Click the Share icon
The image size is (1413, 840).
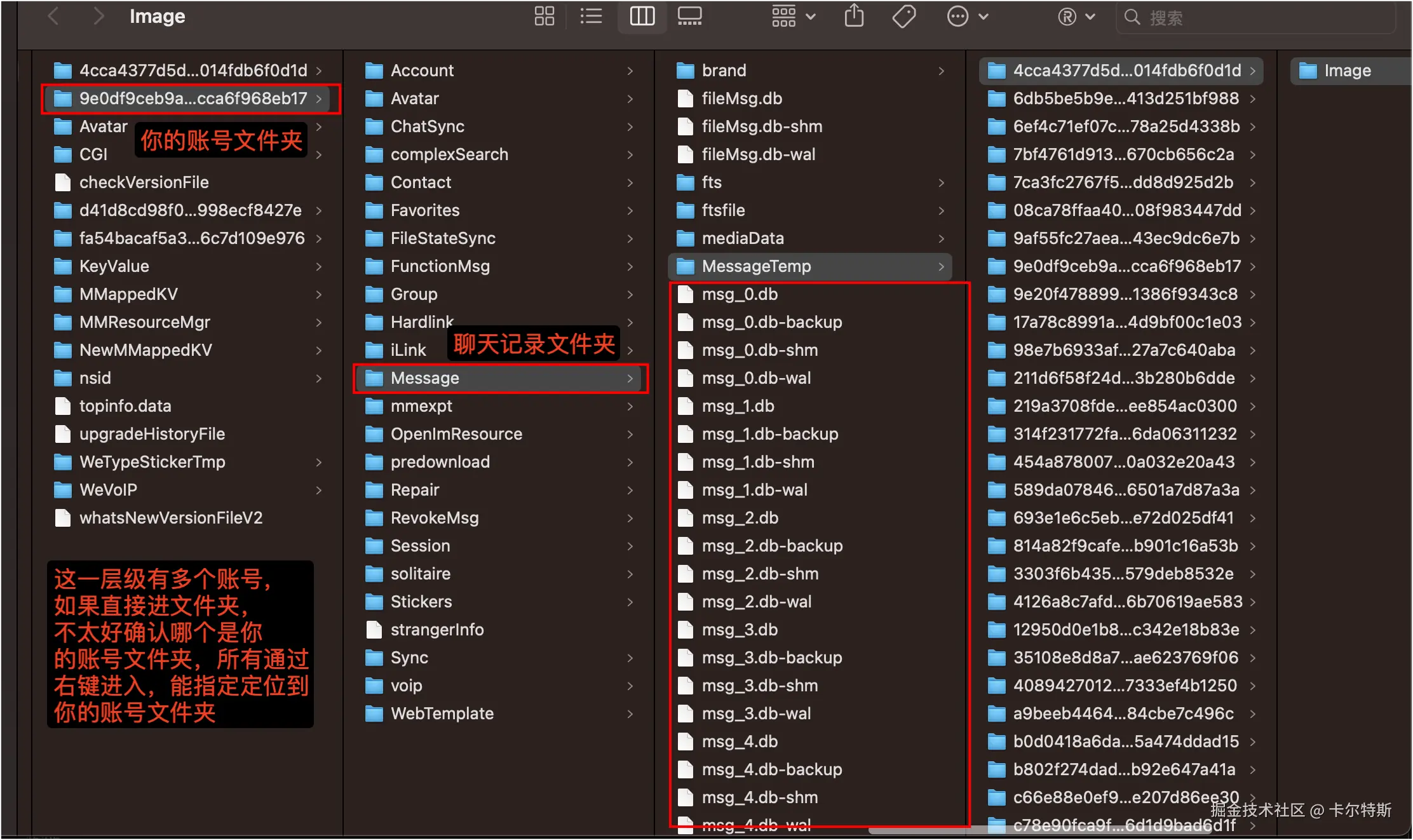pyautogui.click(x=854, y=16)
